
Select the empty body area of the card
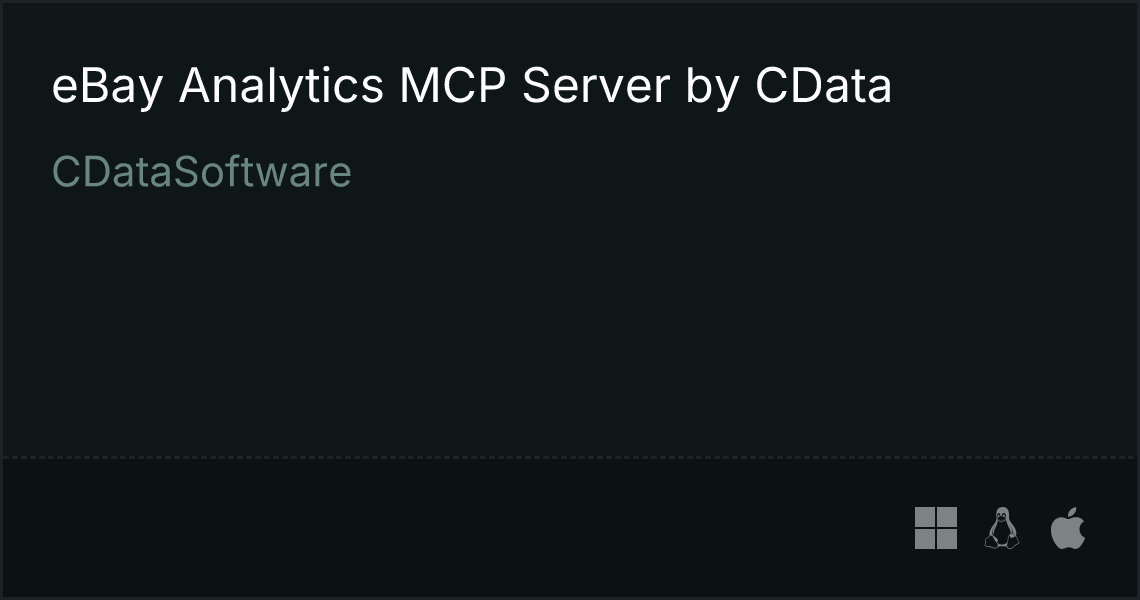(570, 320)
